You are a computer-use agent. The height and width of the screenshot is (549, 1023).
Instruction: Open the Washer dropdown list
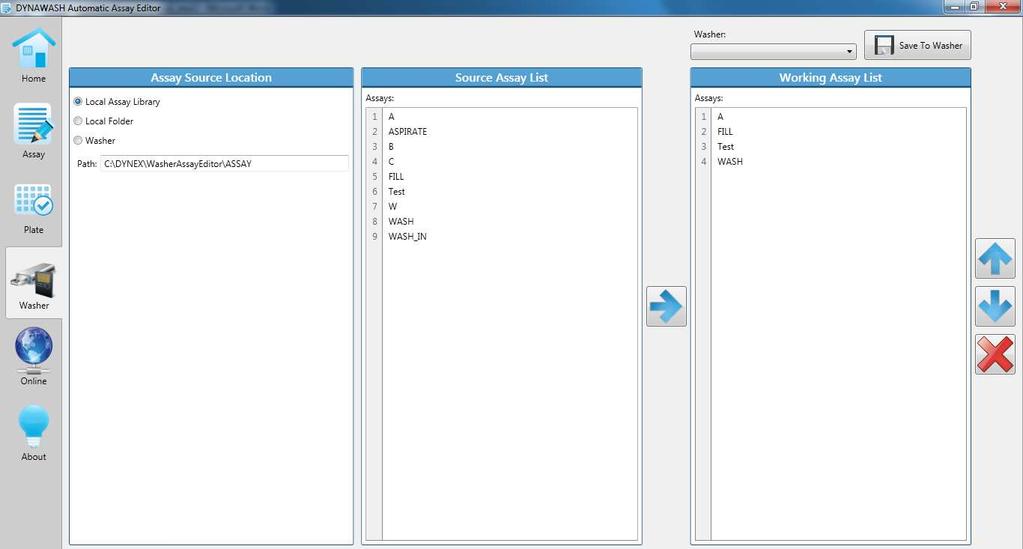[x=773, y=51]
